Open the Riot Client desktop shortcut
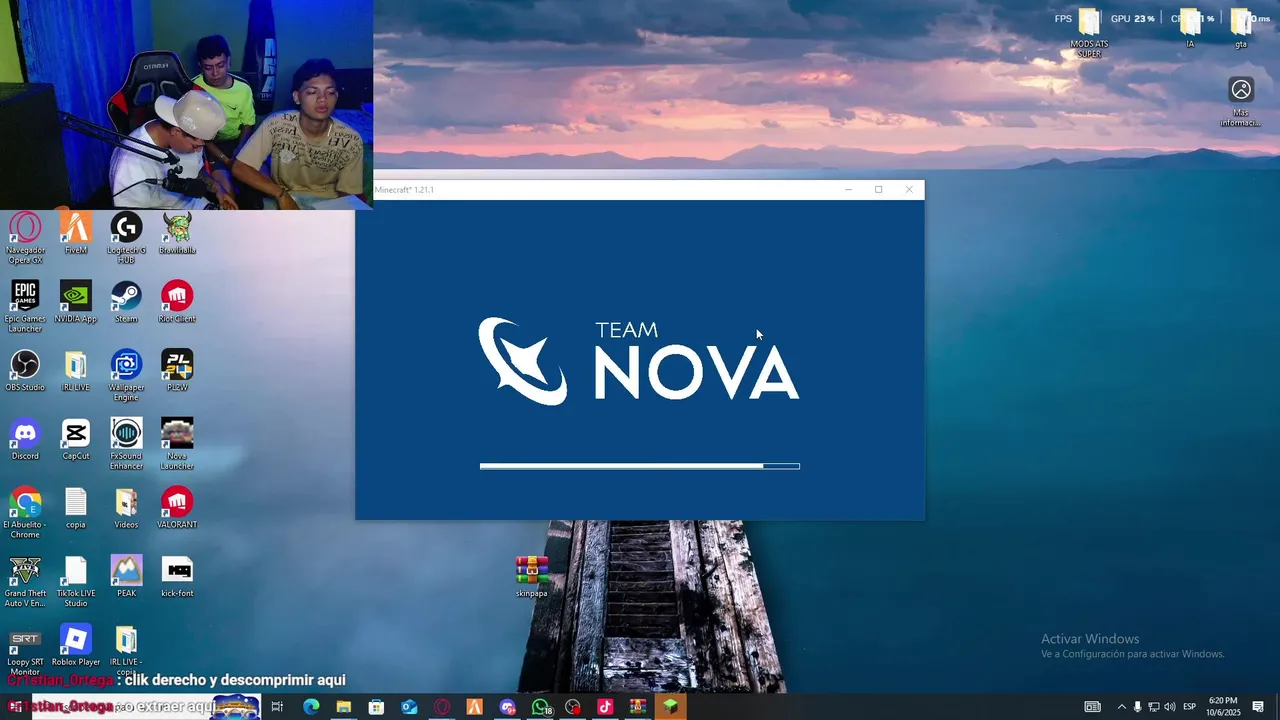Screen dimensions: 1280x720 point(177,302)
